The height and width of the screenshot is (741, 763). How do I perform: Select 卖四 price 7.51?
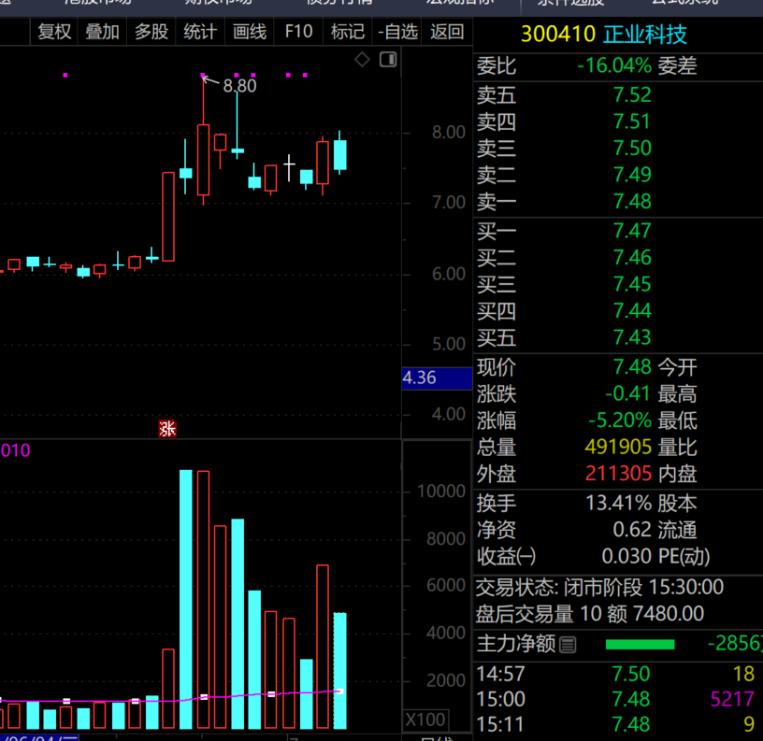(x=632, y=122)
